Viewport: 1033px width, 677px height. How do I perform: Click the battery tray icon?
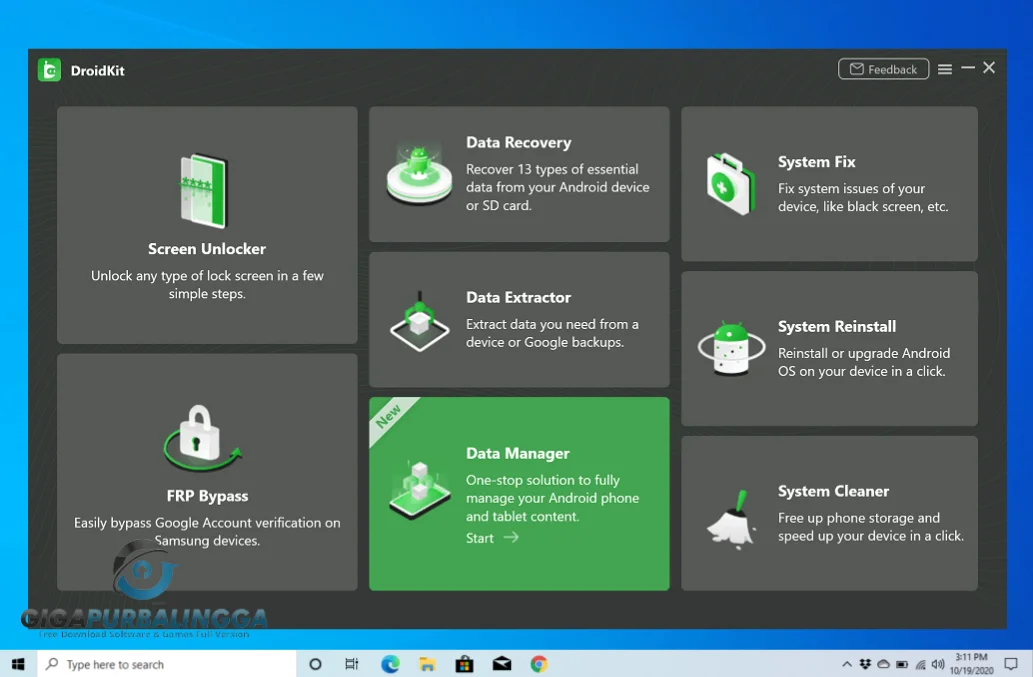[x=902, y=664]
